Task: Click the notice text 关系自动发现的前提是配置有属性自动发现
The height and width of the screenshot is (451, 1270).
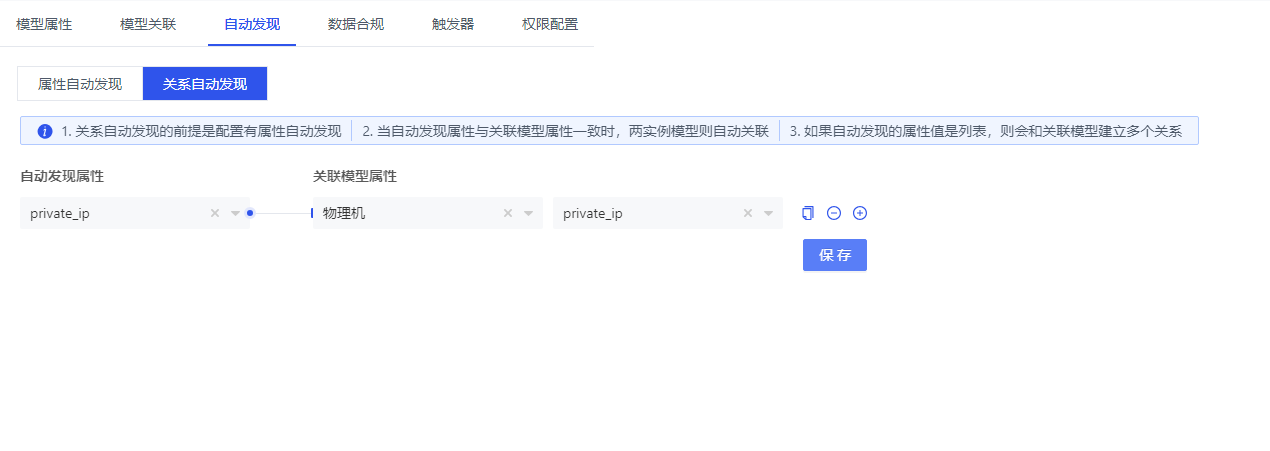Action: 208,131
